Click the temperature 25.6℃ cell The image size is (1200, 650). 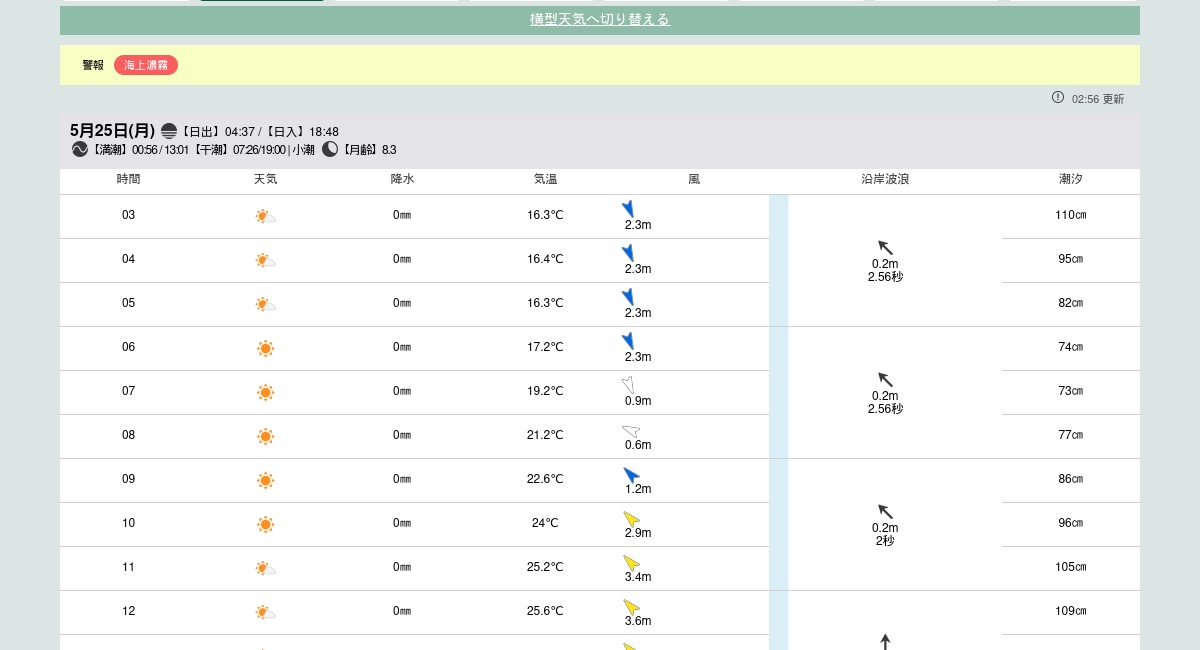pyautogui.click(x=545, y=611)
